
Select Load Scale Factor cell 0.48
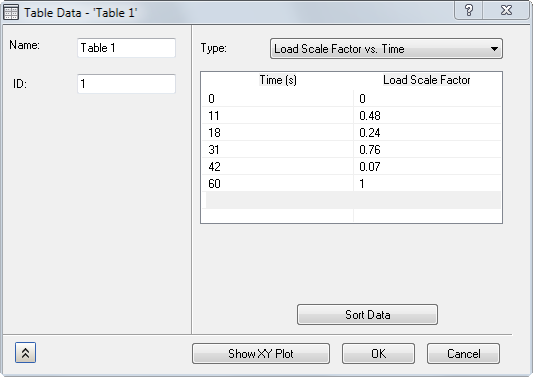tap(427, 116)
